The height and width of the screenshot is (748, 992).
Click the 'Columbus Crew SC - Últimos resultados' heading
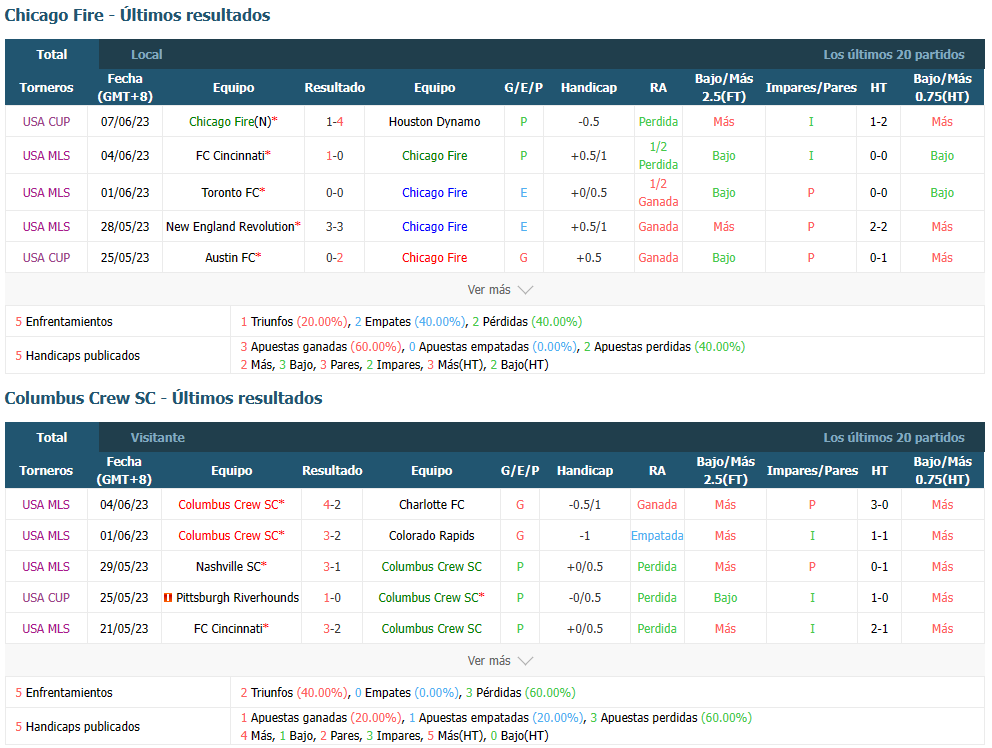163,398
